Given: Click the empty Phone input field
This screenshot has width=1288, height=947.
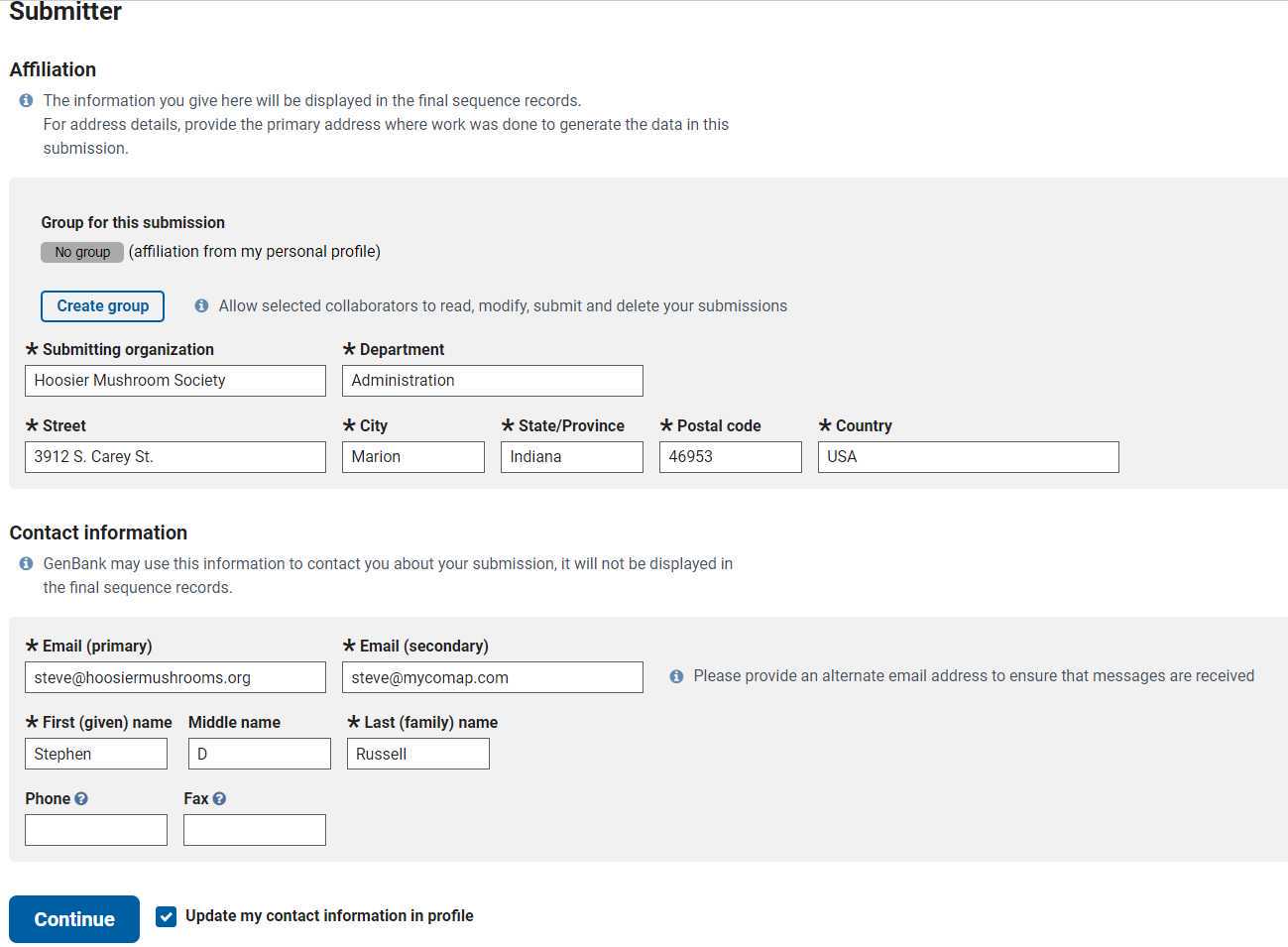Looking at the screenshot, I should pyautogui.click(x=96, y=830).
